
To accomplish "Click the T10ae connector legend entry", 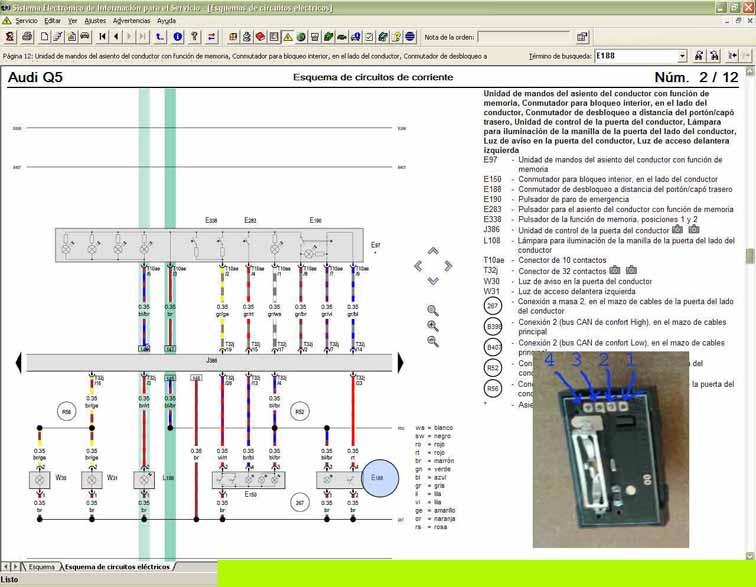I will point(545,260).
